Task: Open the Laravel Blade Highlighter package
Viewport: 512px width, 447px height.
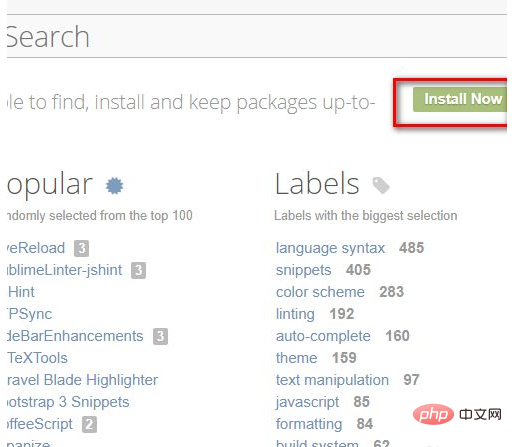Action: [x=82, y=380]
